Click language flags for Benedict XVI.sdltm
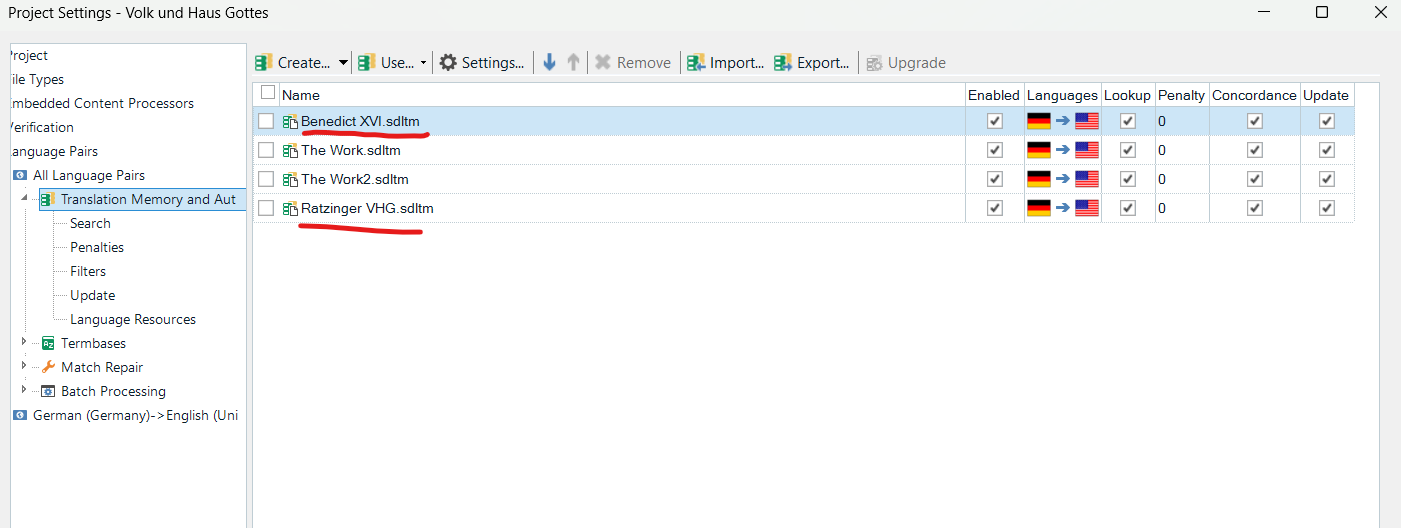Image resolution: width=1401 pixels, height=528 pixels. [1062, 121]
